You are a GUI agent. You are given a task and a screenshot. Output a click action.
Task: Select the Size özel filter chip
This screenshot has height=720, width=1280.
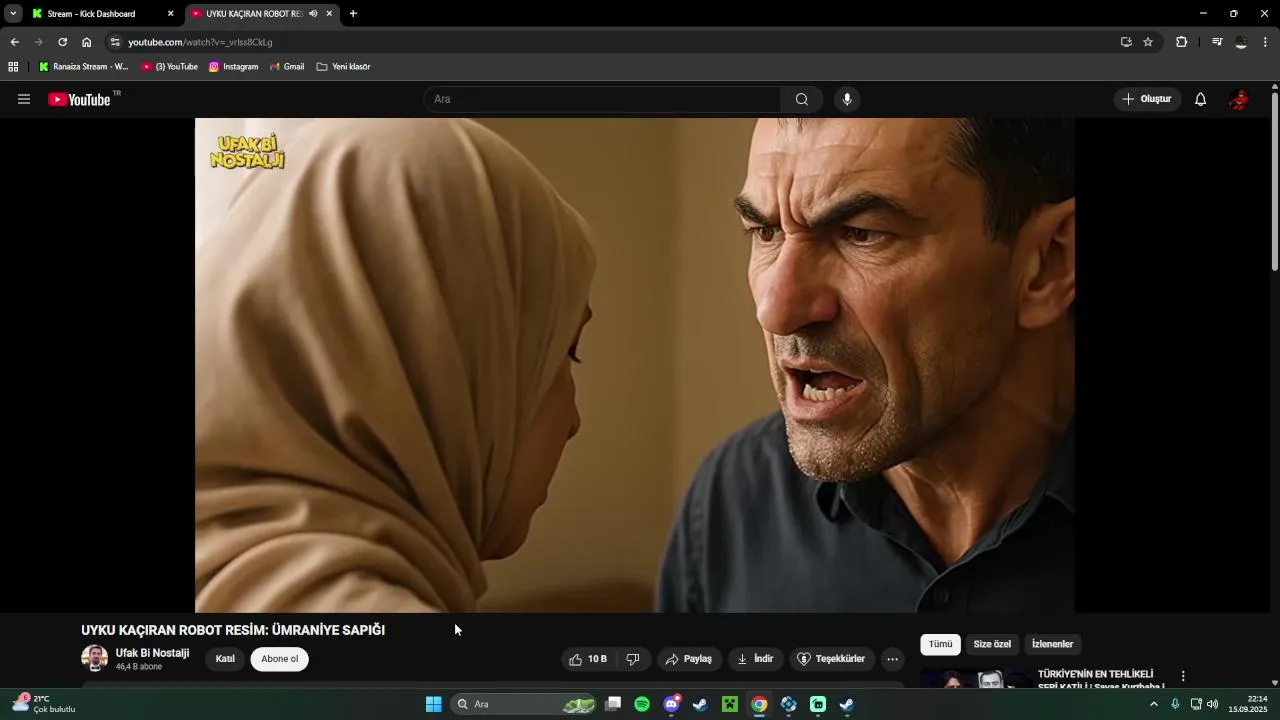[992, 645]
